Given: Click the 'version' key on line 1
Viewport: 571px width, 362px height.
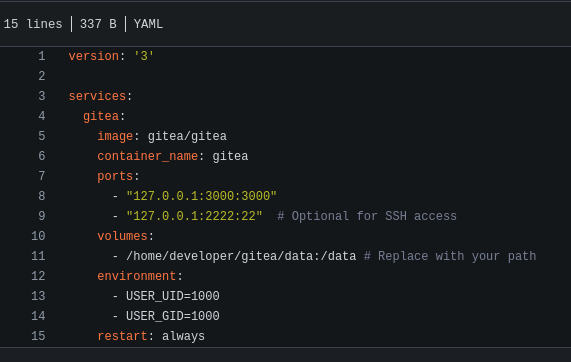Looking at the screenshot, I should pos(94,56).
